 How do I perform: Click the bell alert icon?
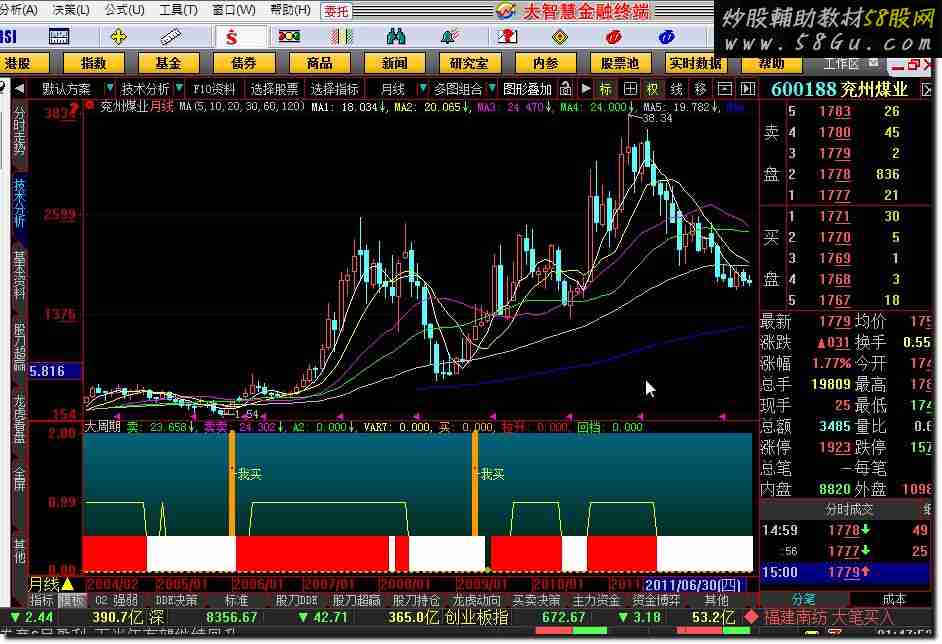click(x=449, y=37)
